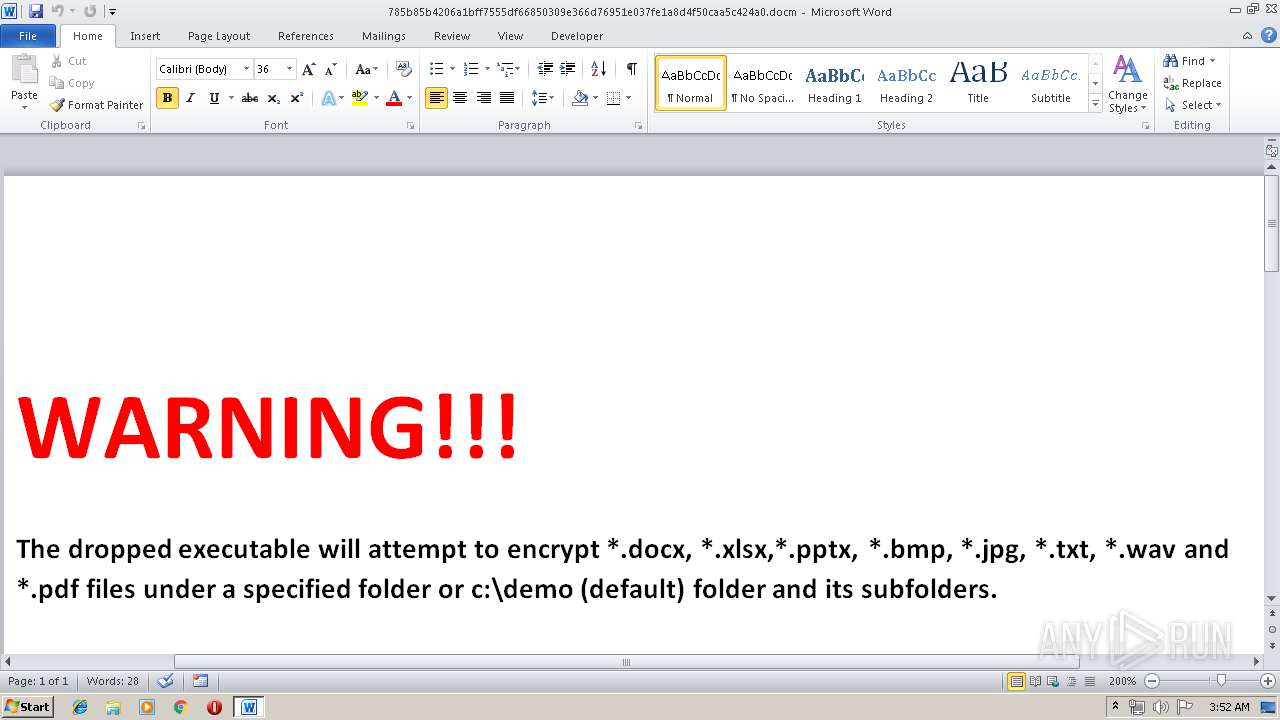Viewport: 1280px width, 720px height.
Task: Open Windows Start button
Action: [x=27, y=707]
